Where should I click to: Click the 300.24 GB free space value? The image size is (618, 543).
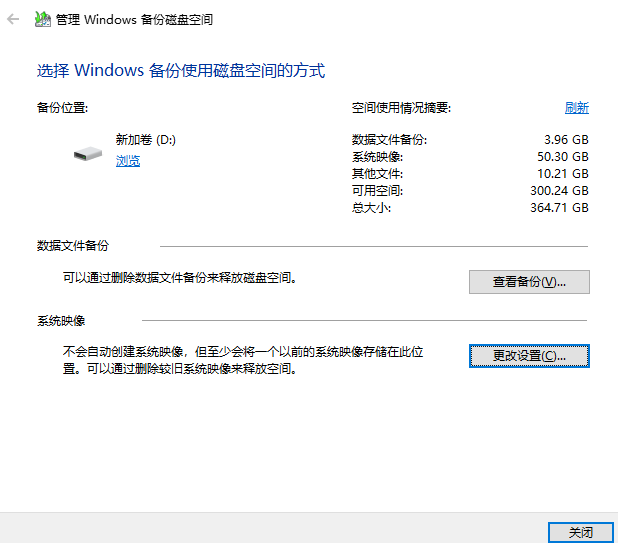[x=559, y=190]
